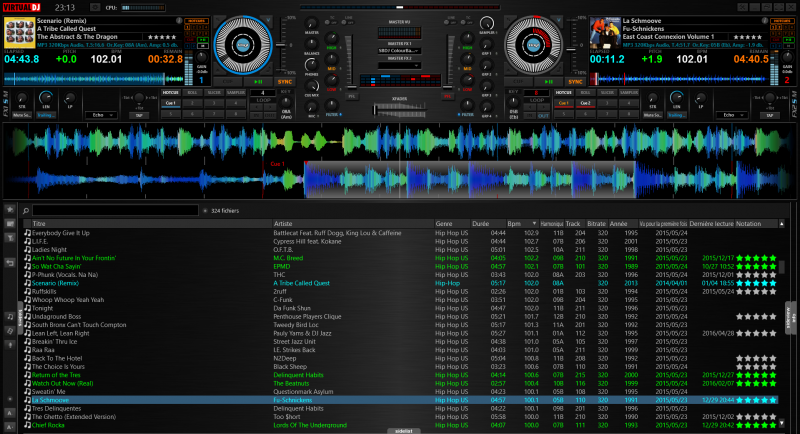Trigger Cue 2 pad on the right deck

[585, 103]
